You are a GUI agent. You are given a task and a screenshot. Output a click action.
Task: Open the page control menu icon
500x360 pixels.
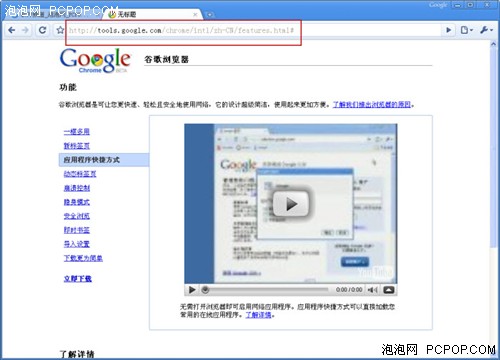click(x=467, y=30)
